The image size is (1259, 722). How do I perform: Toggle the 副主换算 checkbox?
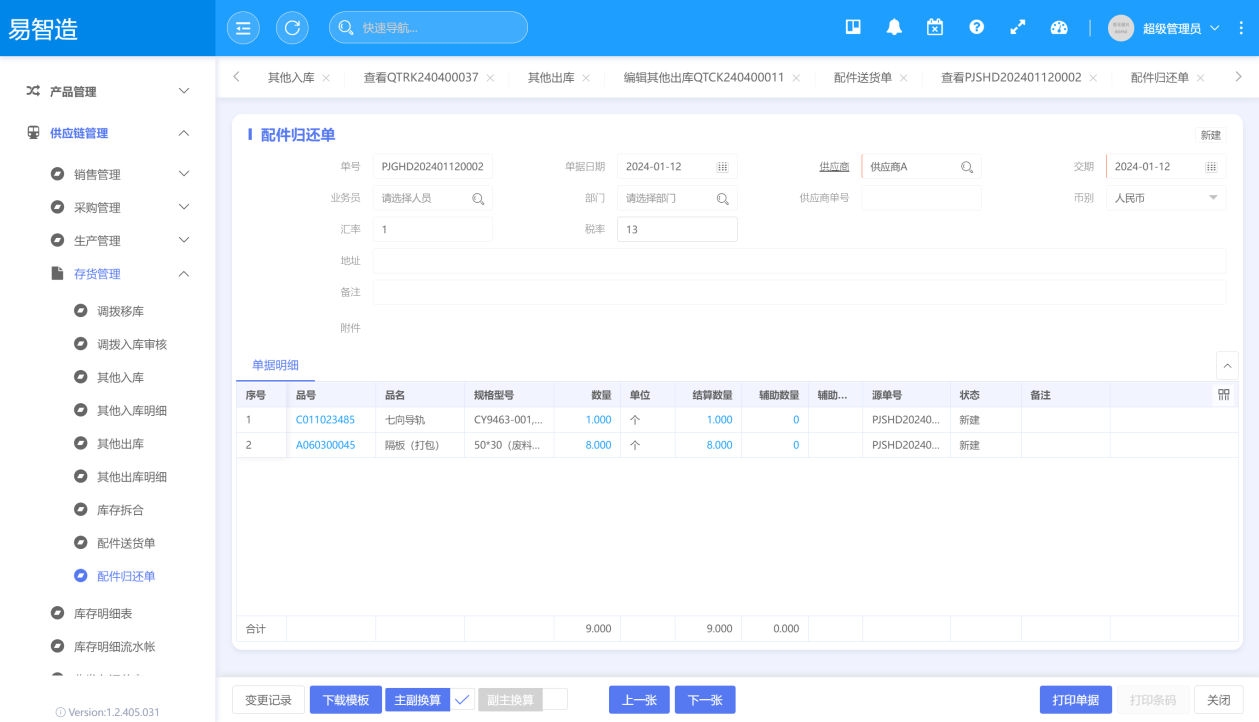[x=555, y=700]
